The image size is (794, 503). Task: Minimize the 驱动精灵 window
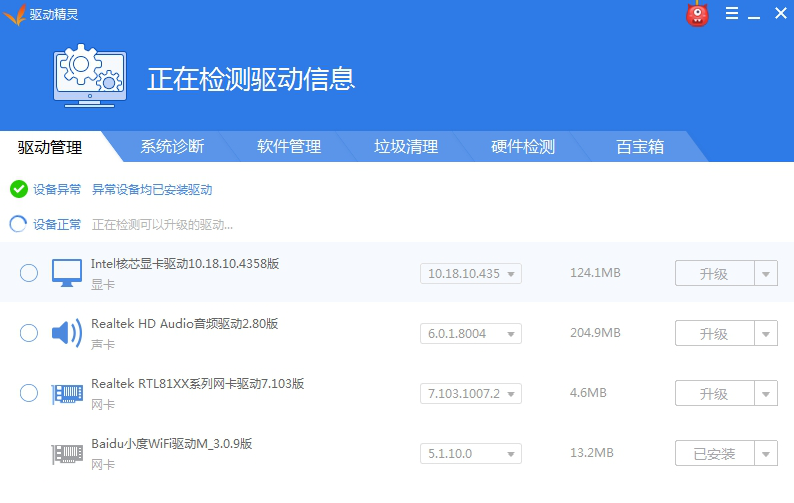pos(754,16)
